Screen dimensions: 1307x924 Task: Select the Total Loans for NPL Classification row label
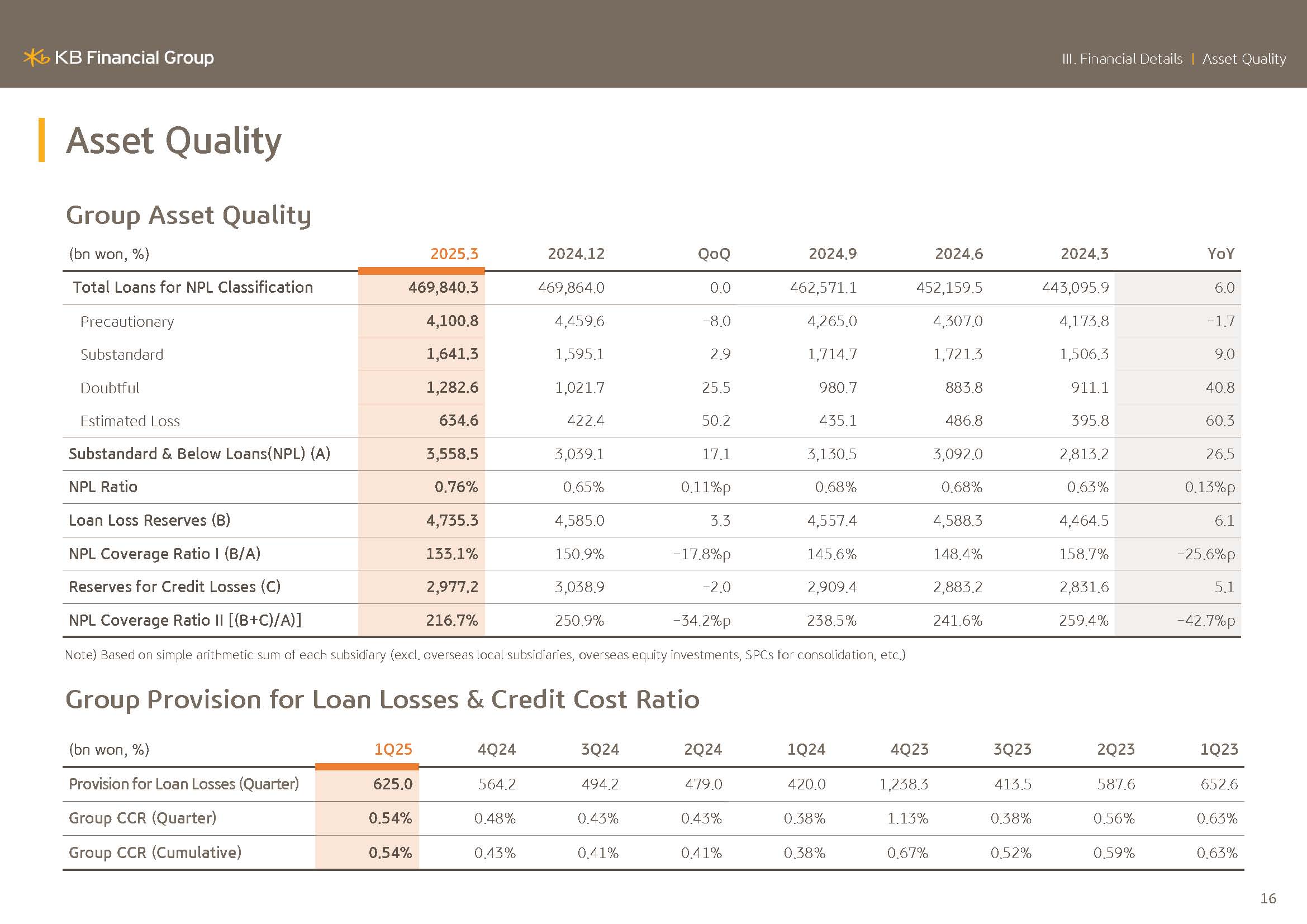pyautogui.click(x=193, y=287)
